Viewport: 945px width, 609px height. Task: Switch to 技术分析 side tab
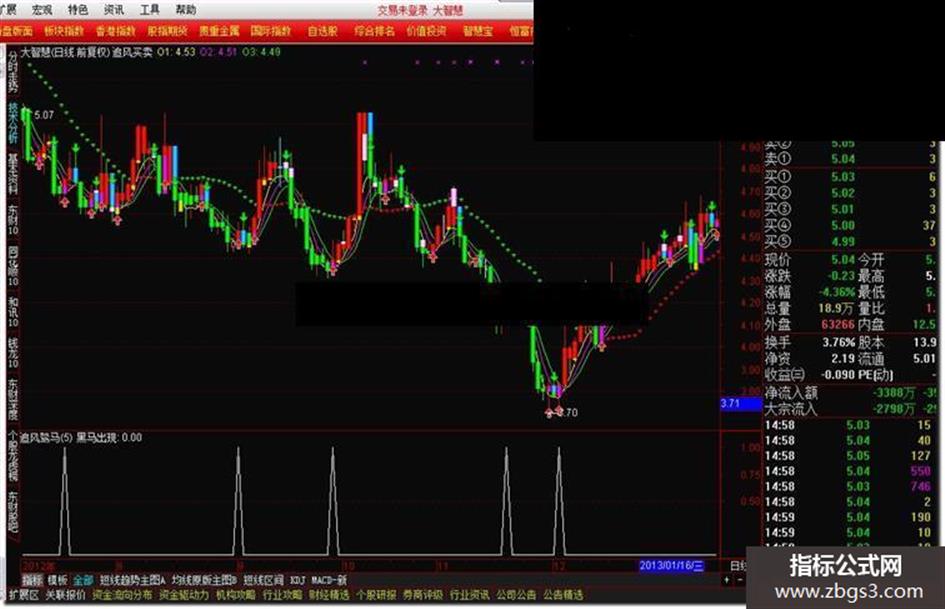[x=13, y=122]
